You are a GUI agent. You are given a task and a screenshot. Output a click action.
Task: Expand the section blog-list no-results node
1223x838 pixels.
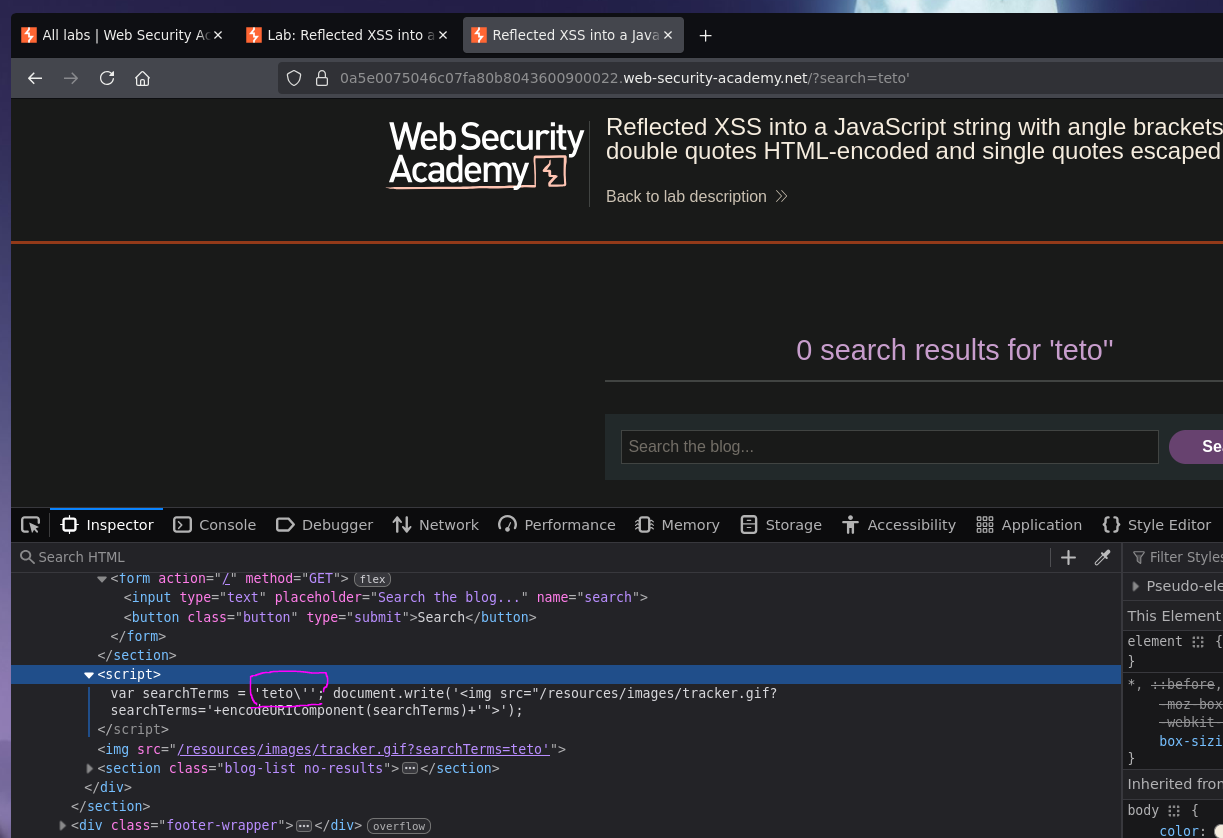coord(89,768)
